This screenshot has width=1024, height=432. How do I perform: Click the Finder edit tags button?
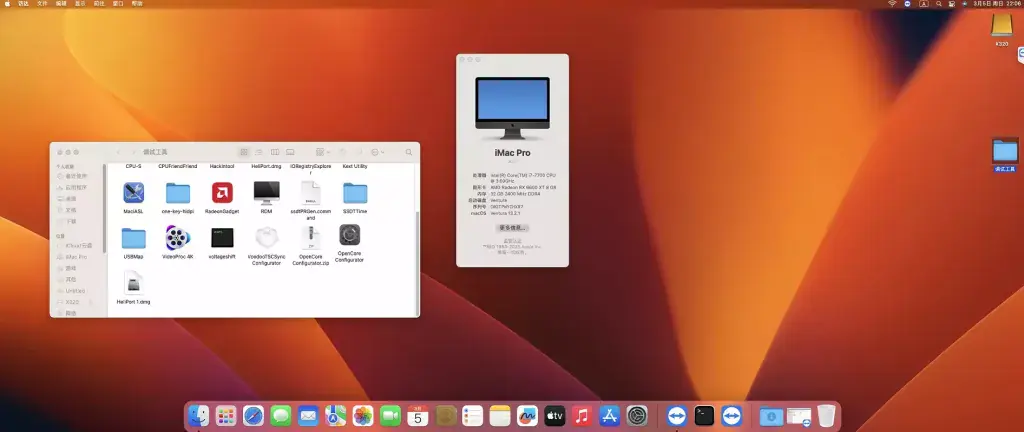(x=359, y=152)
